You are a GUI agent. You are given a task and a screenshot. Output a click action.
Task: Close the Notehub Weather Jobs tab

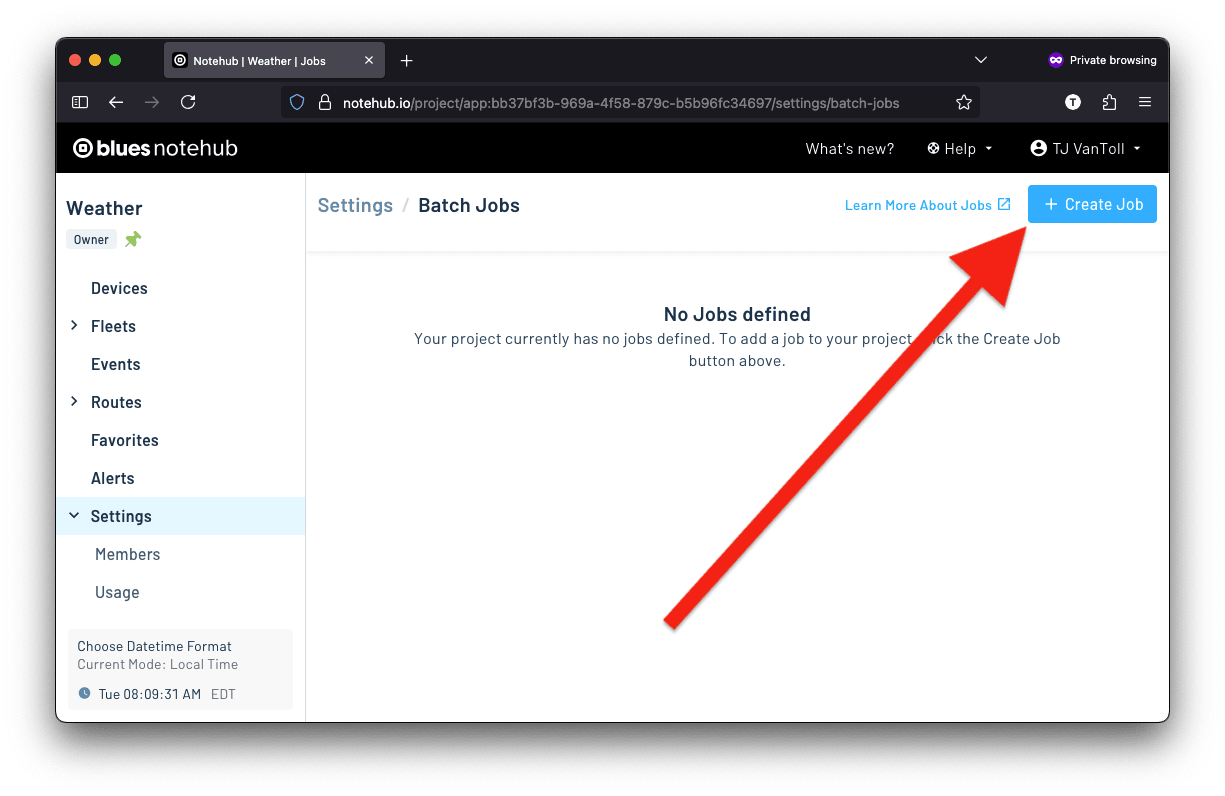click(368, 61)
